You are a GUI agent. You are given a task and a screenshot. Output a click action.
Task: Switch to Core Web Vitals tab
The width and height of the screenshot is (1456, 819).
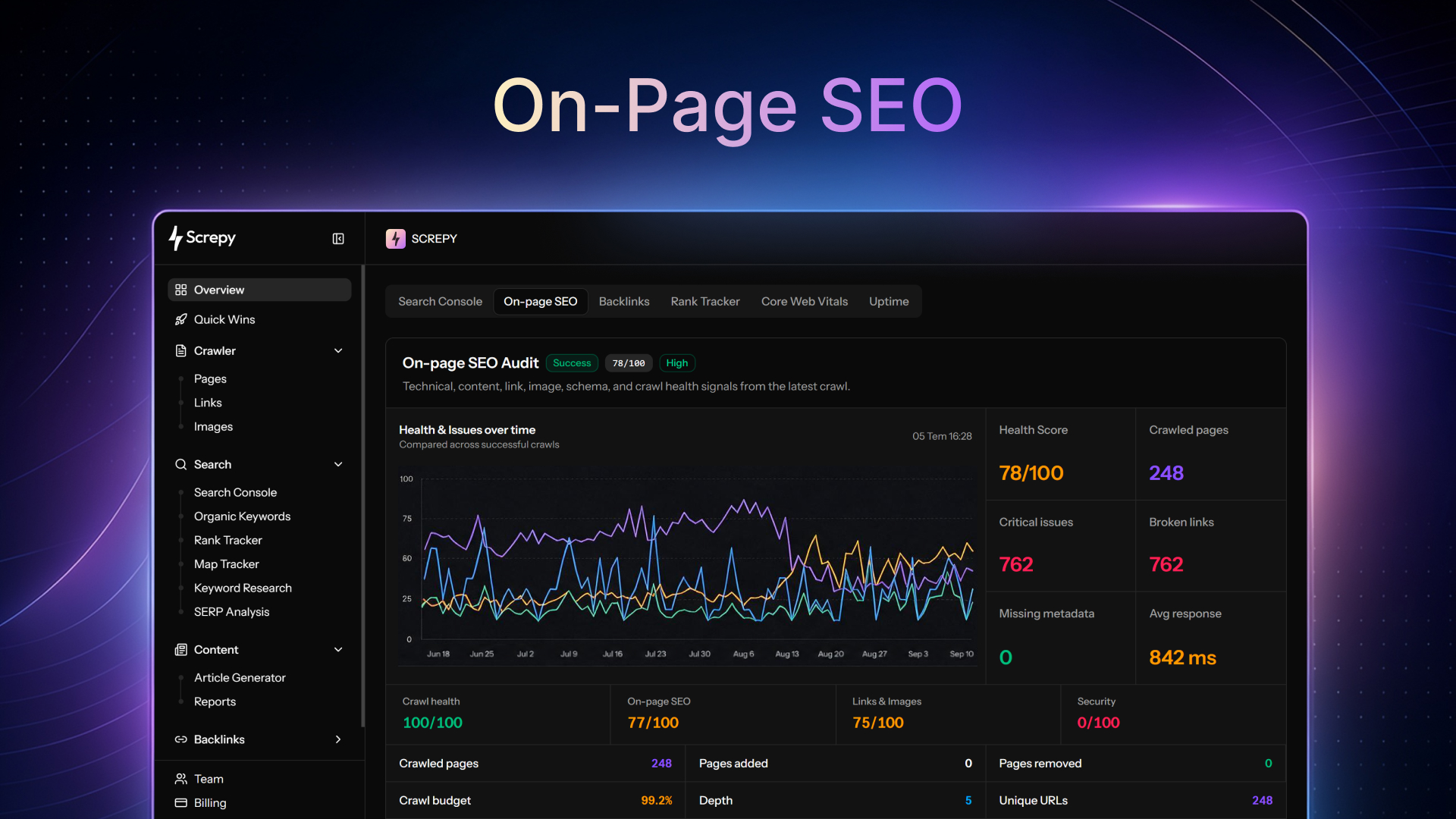point(804,301)
